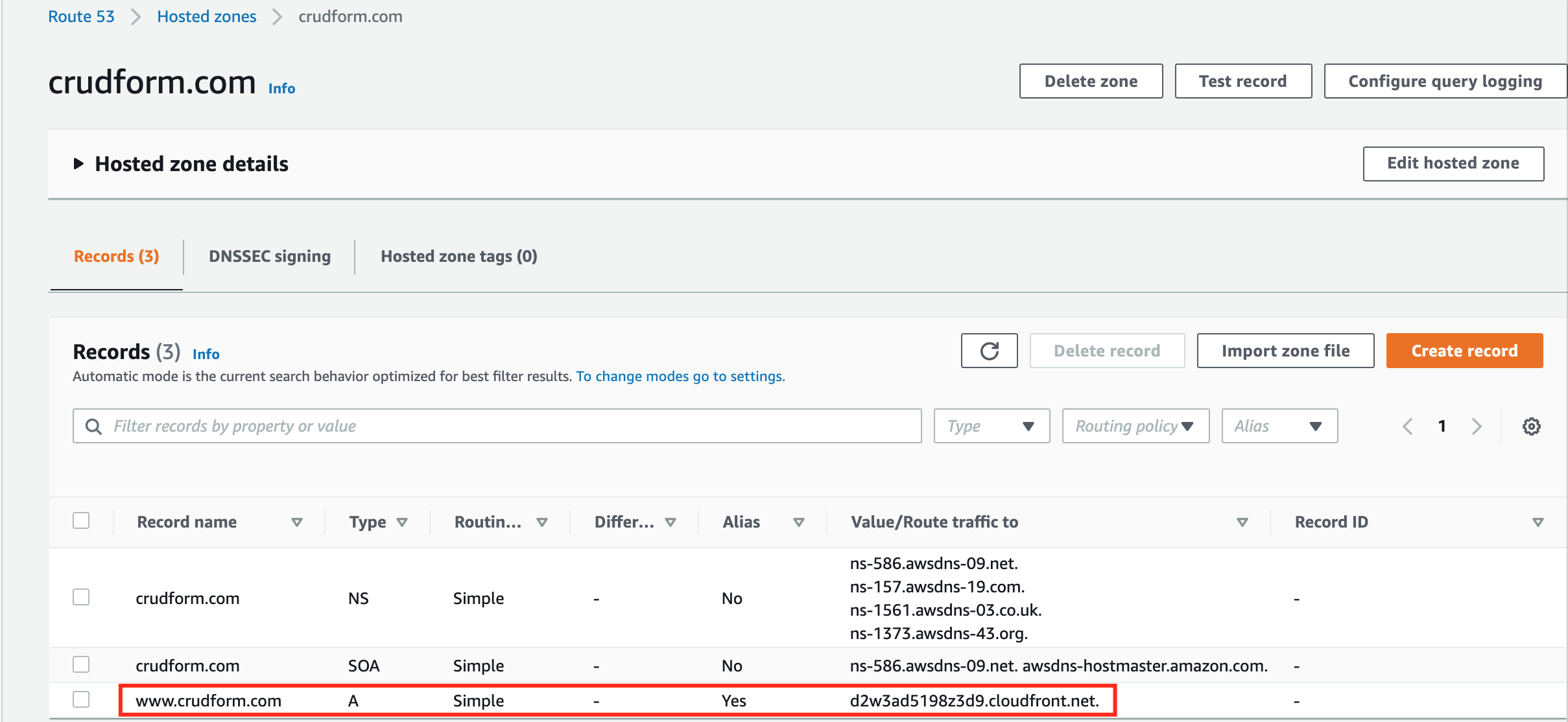Follow the Hosted zones breadcrumb link
This screenshot has height=722, width=1568.
pyautogui.click(x=206, y=16)
